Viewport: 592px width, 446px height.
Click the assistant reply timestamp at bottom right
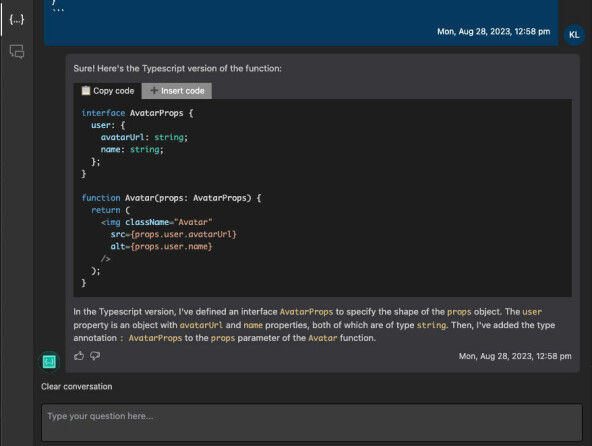(515, 356)
